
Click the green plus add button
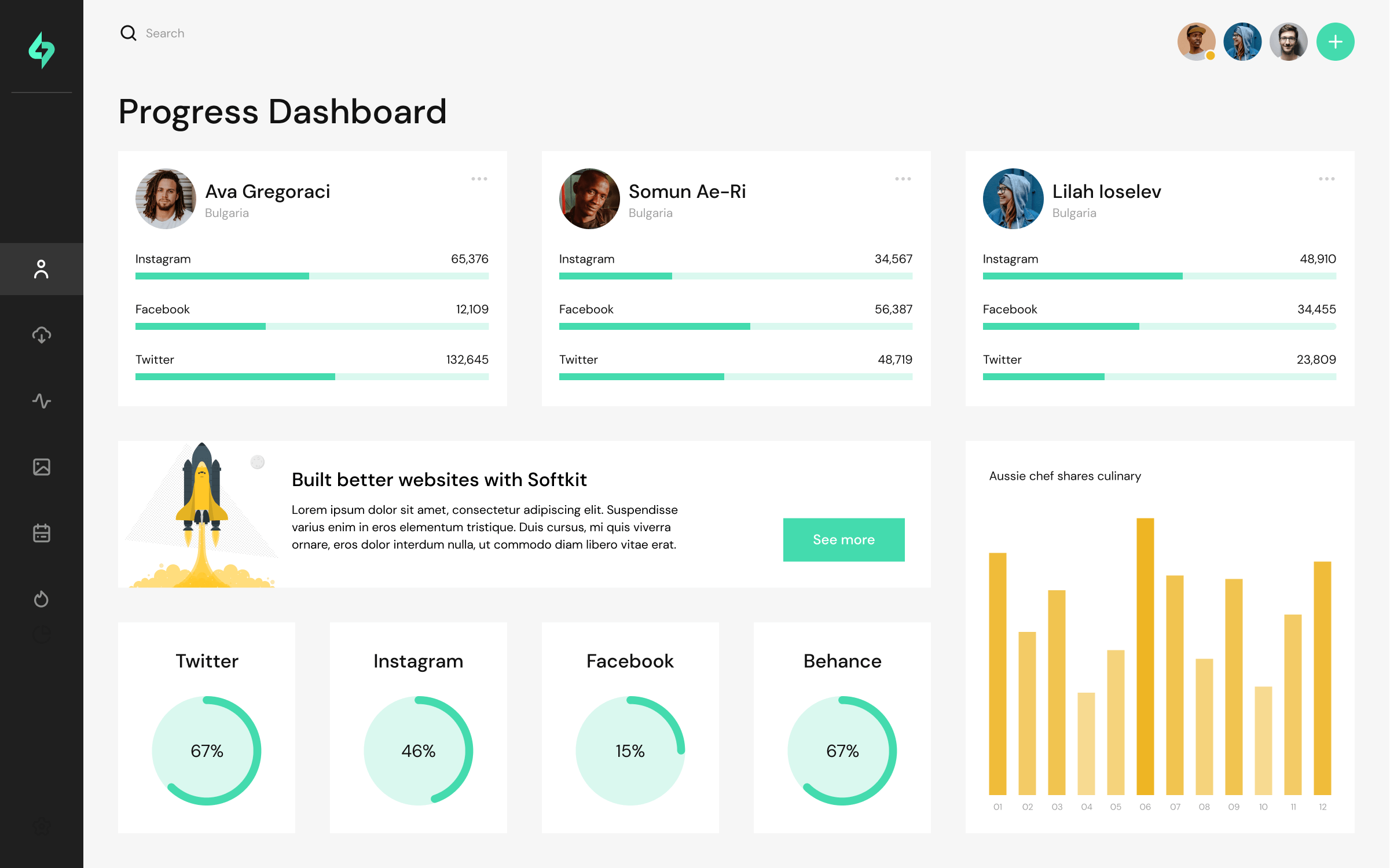point(1334,42)
